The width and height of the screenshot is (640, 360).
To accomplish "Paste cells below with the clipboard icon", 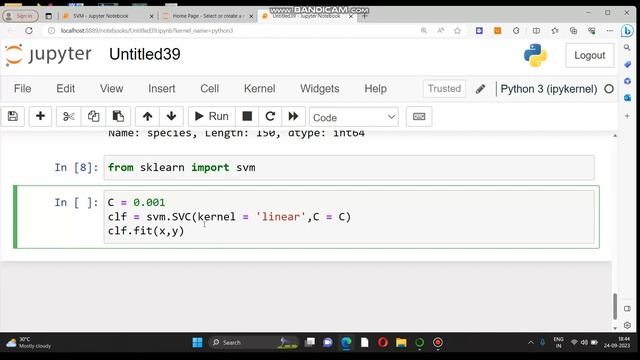I will (118, 116).
